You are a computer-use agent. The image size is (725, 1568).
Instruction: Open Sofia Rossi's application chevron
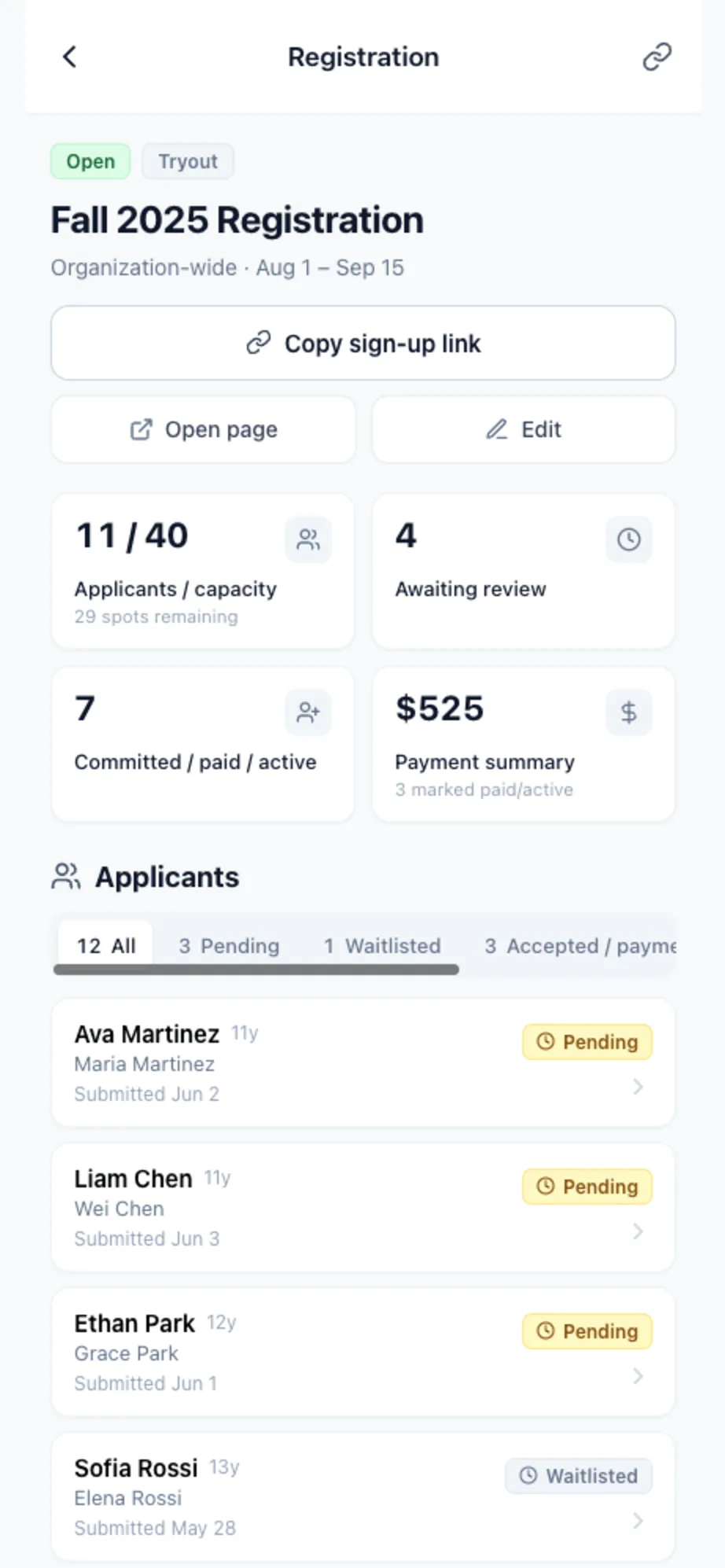point(638,1521)
